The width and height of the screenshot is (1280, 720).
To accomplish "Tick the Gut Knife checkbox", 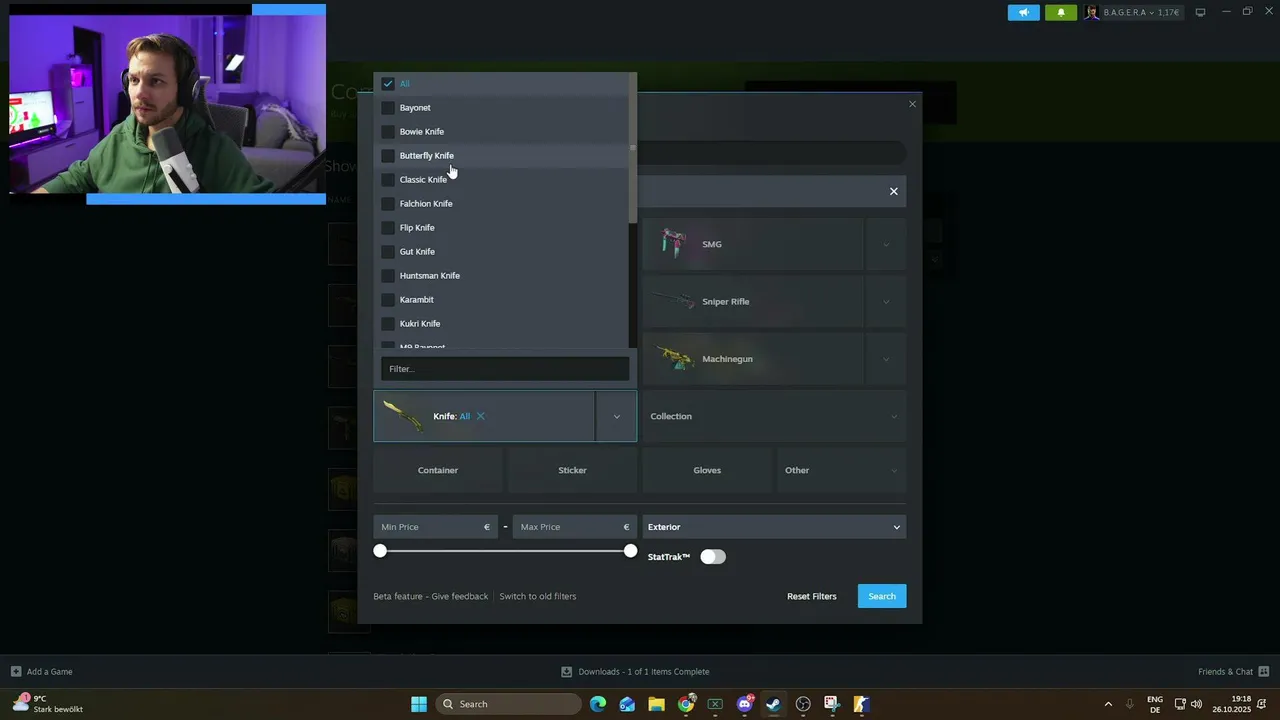I will (388, 252).
